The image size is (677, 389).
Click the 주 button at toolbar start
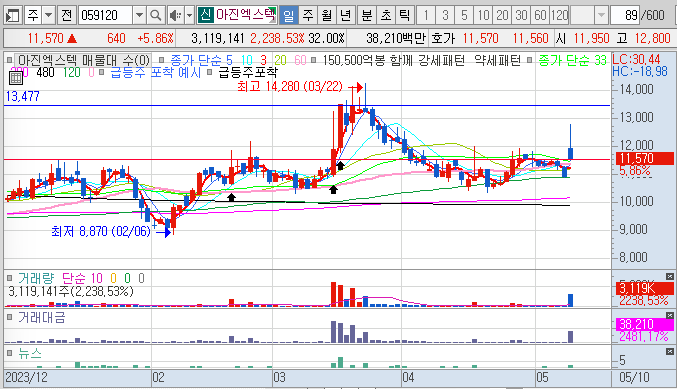(33, 16)
